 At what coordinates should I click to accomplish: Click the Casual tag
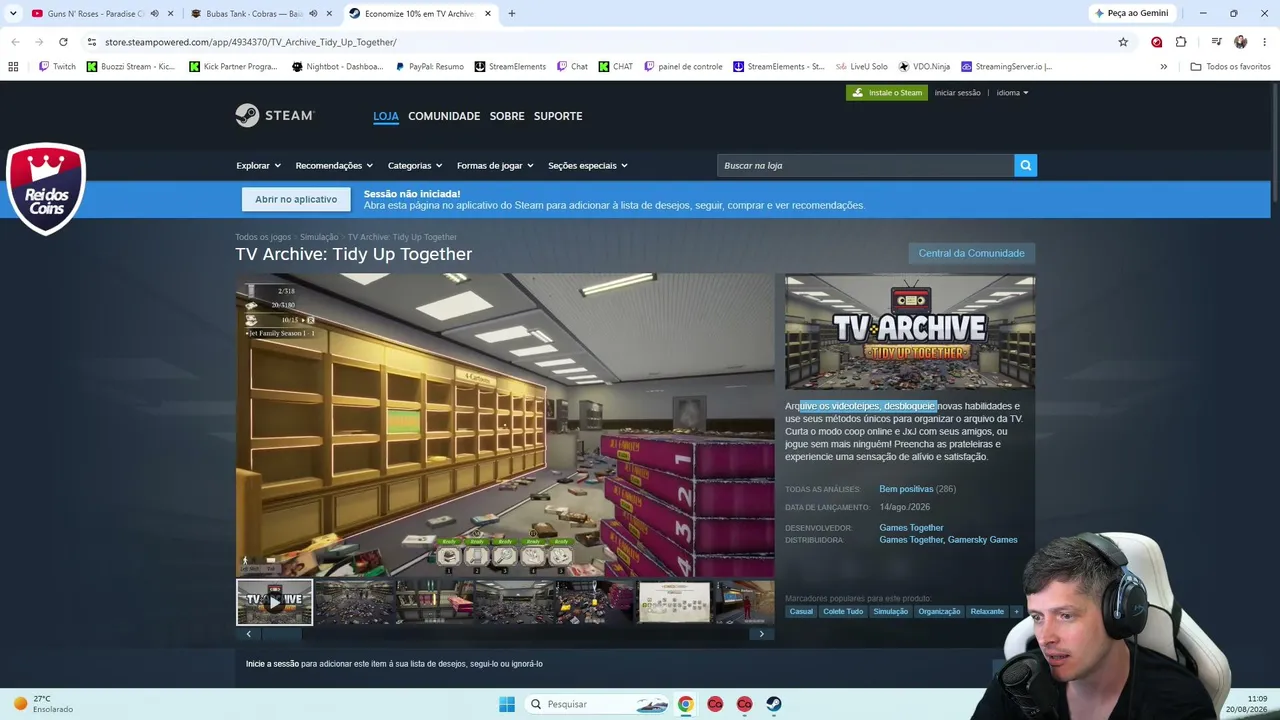(x=801, y=612)
